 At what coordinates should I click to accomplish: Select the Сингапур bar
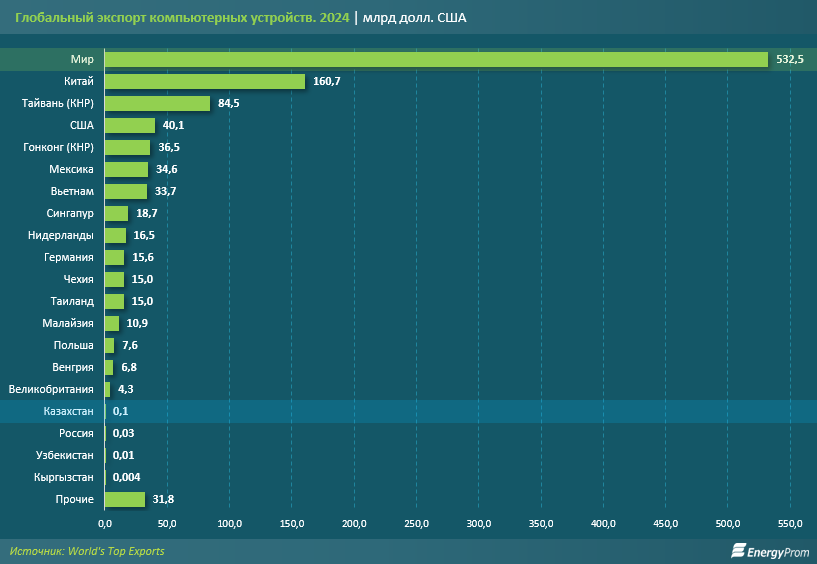[x=116, y=213]
